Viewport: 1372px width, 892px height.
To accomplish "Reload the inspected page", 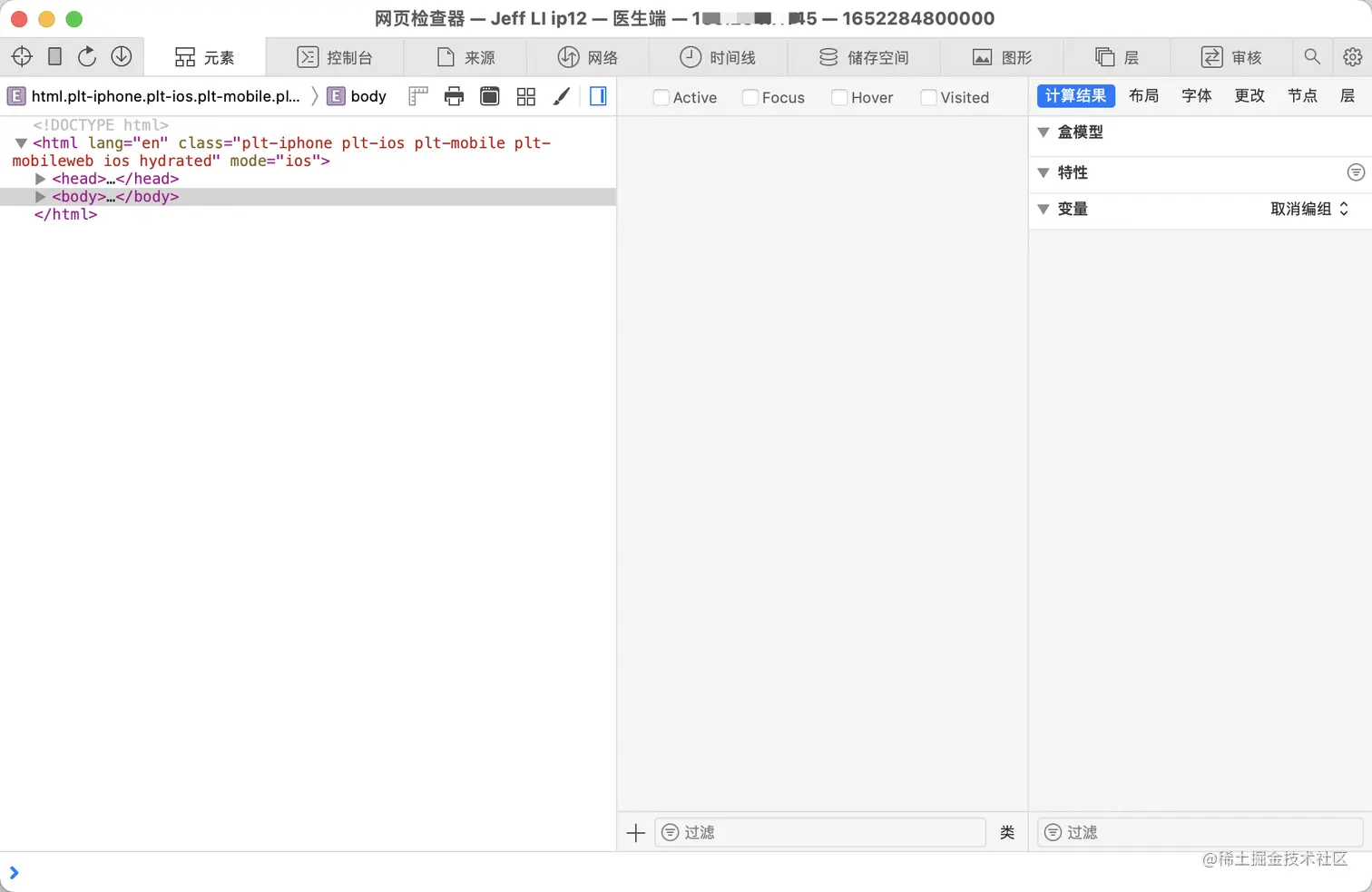I will tap(87, 56).
